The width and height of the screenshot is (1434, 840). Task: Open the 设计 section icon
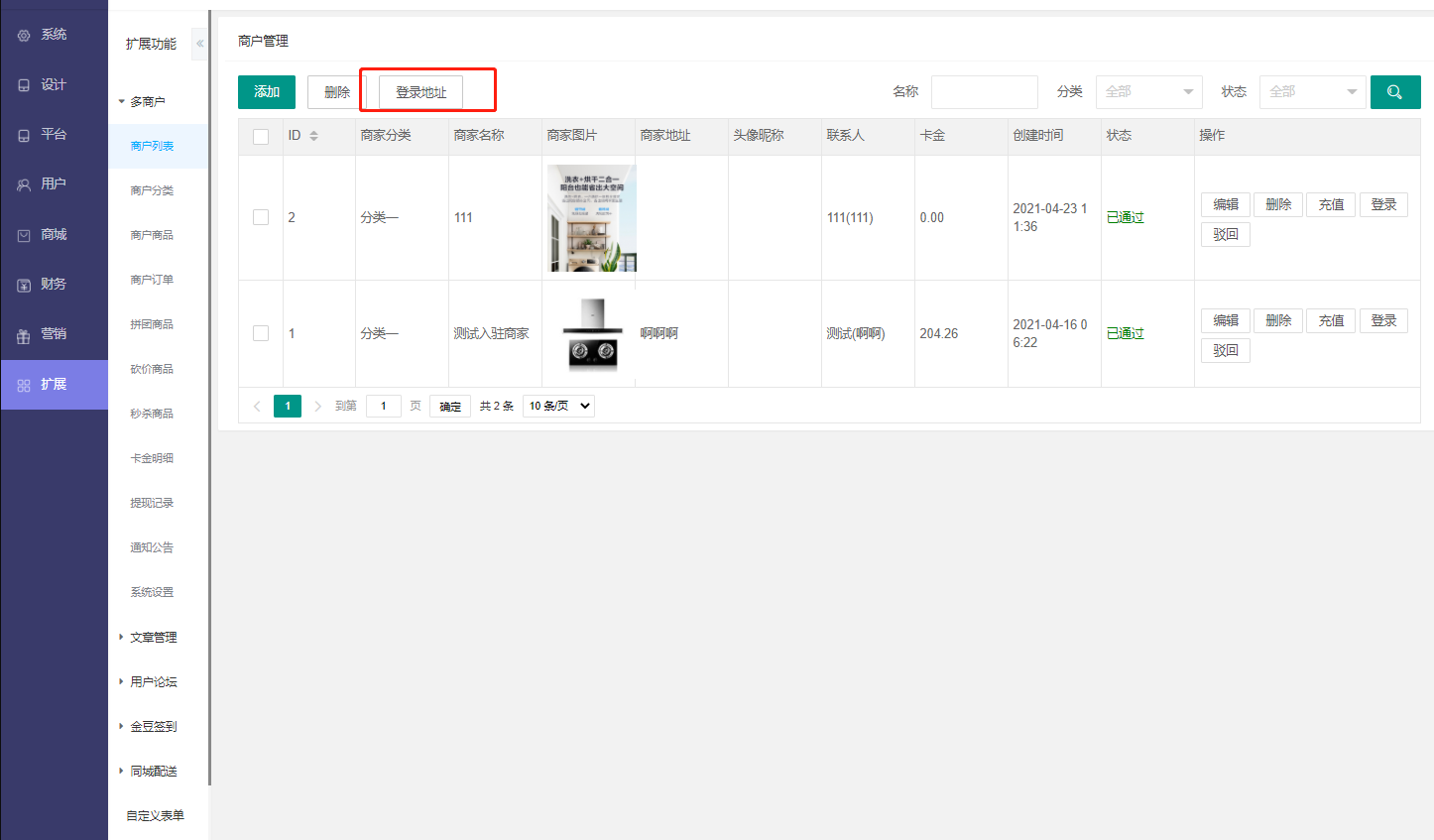tap(24, 85)
